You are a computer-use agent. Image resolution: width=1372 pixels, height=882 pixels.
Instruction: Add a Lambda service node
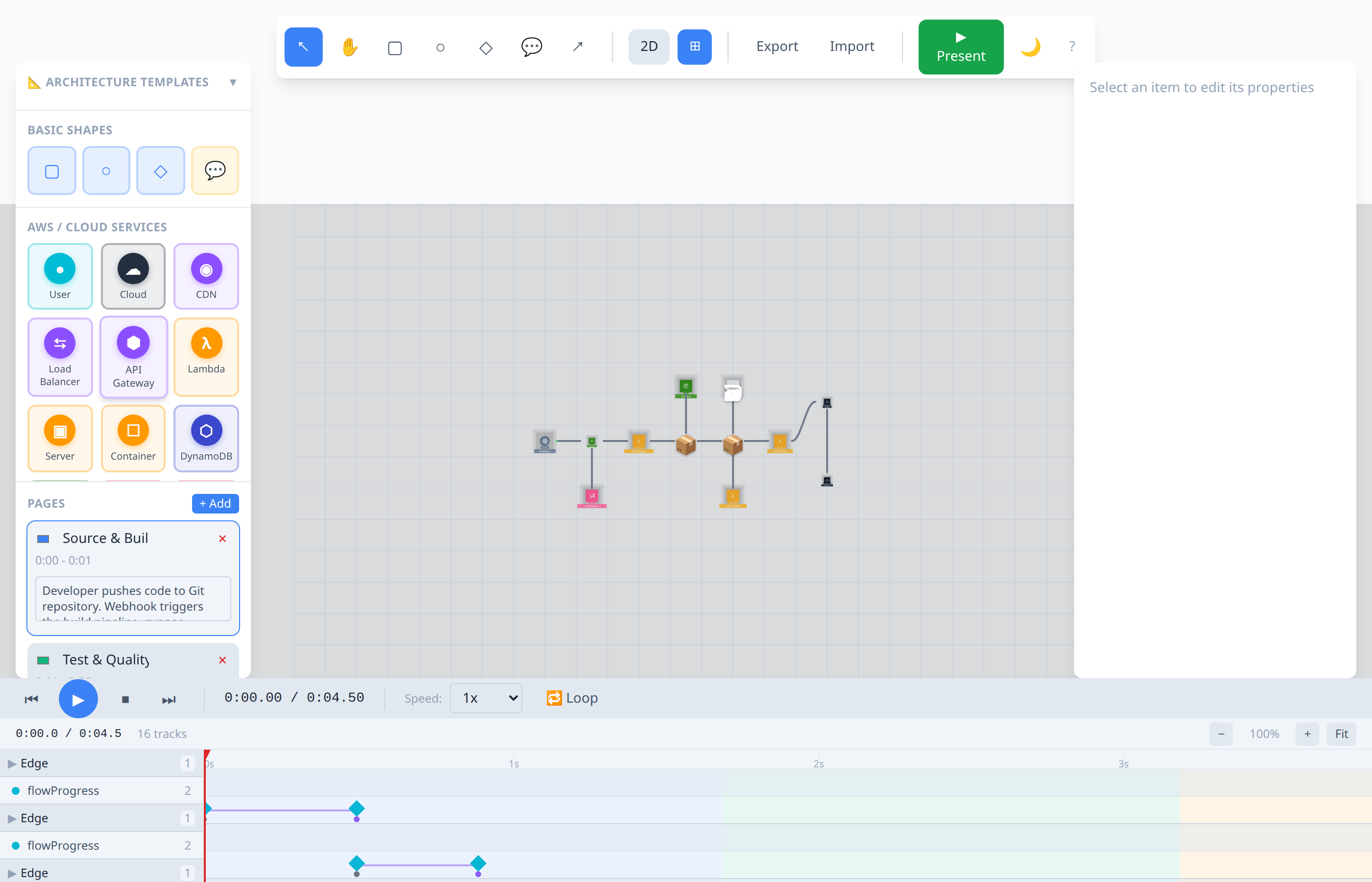coord(206,357)
